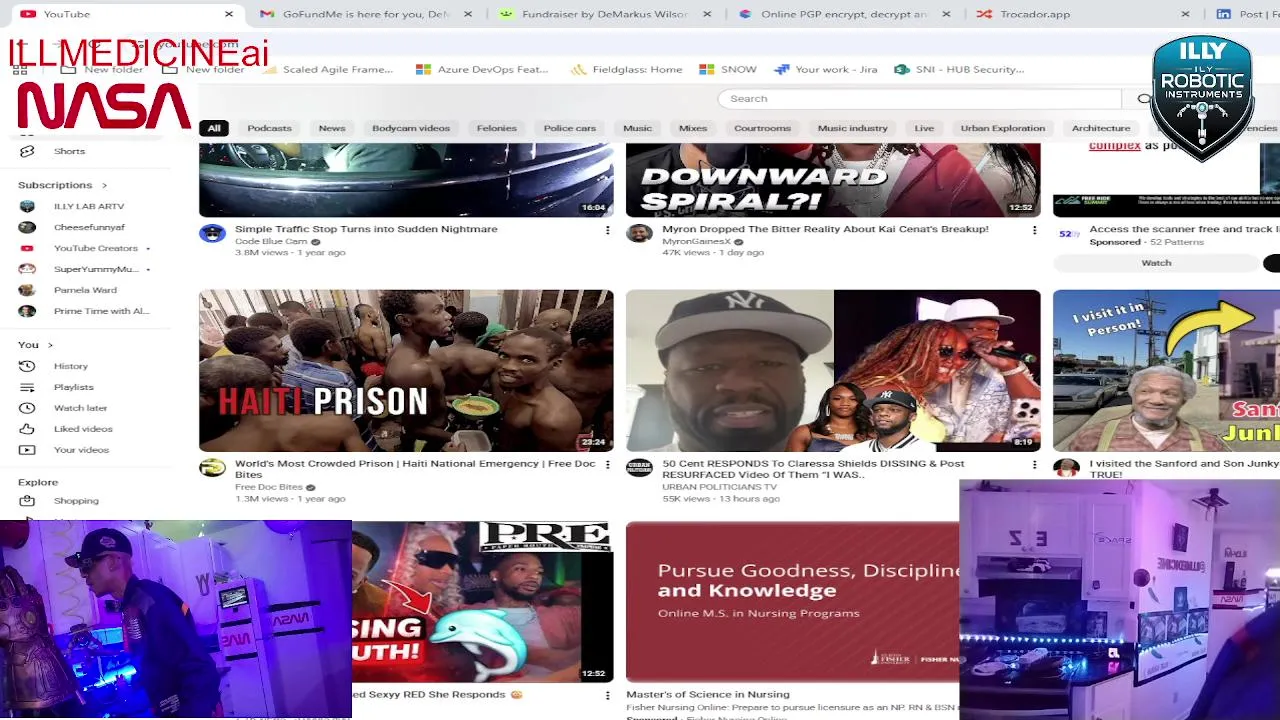Open SuperYummyMu channel avatar

[27, 269]
